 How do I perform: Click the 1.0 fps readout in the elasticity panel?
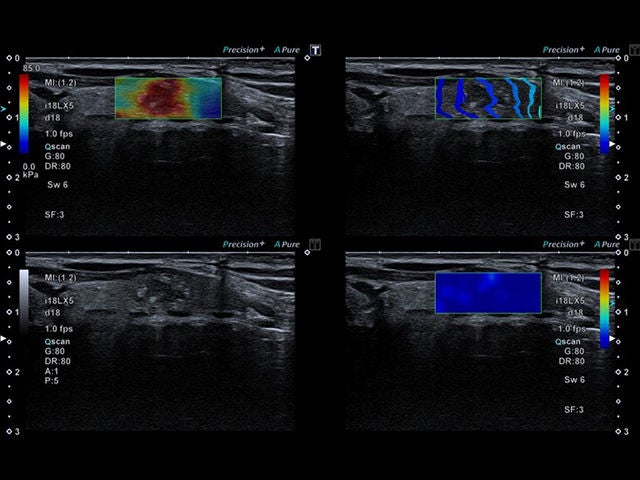pos(59,134)
